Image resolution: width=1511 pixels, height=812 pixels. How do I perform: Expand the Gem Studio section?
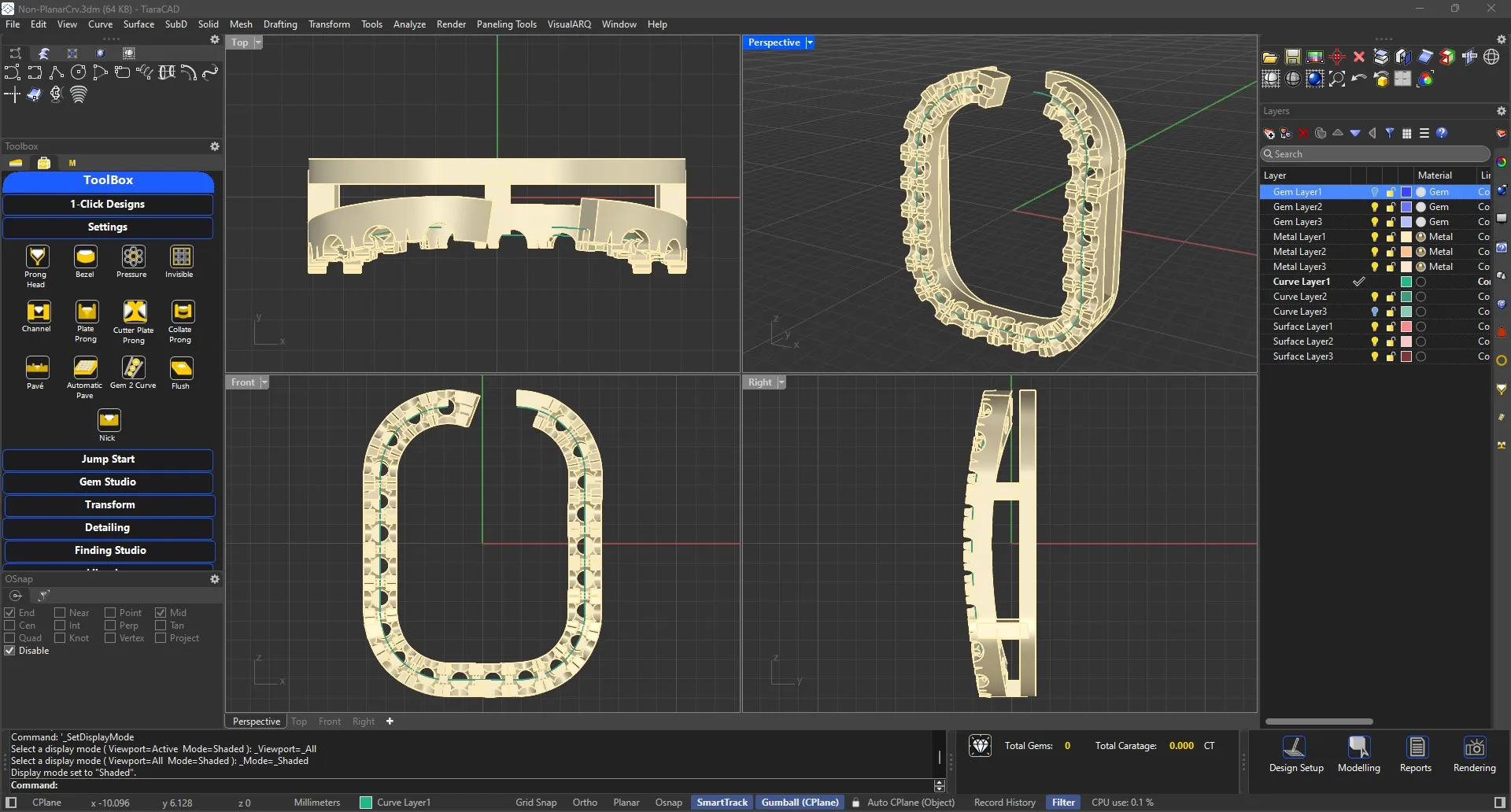point(108,482)
